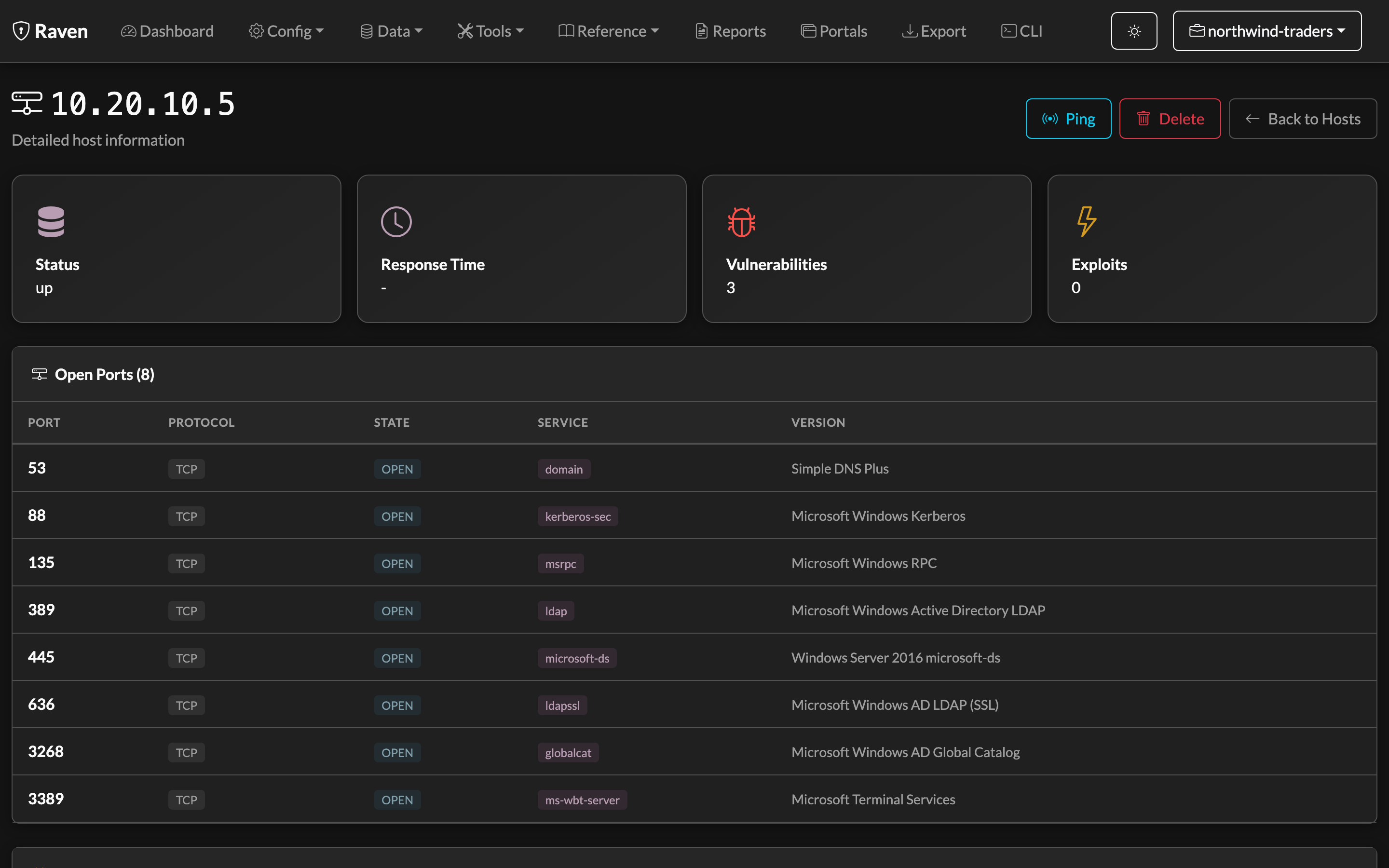Viewport: 1389px width, 868px height.
Task: Click the kerberos-sec service badge
Action: 577,516
